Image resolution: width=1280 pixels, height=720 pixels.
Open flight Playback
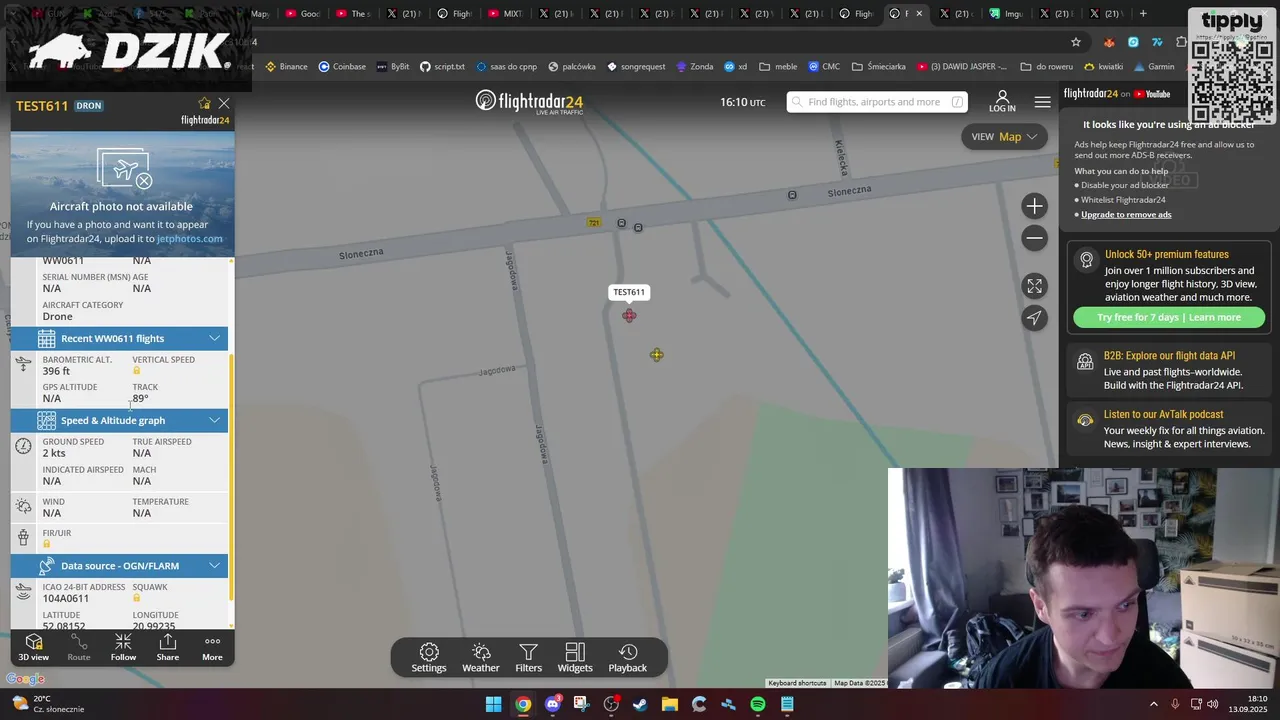pos(628,658)
